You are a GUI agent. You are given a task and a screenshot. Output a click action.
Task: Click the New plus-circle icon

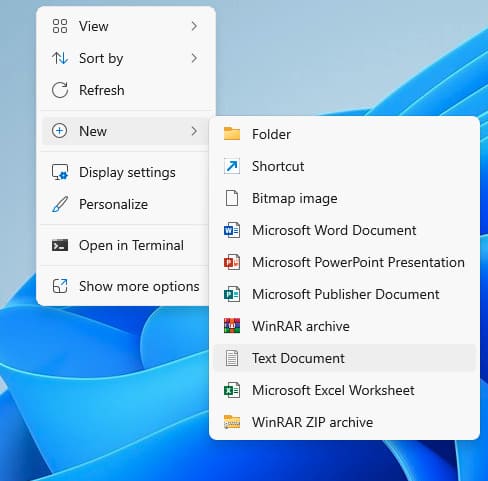[60, 131]
